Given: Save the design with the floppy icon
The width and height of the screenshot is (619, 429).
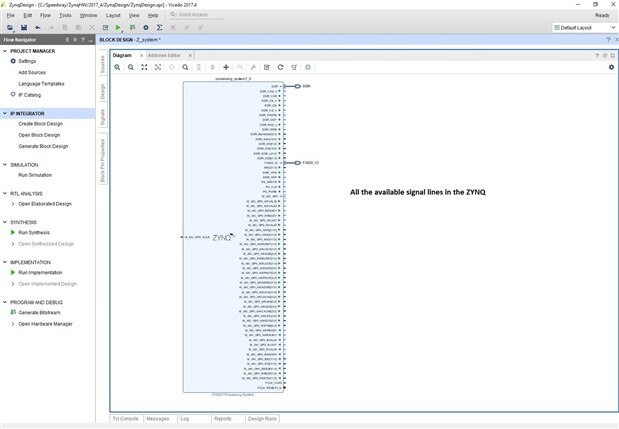Looking at the screenshot, I should 24,28.
